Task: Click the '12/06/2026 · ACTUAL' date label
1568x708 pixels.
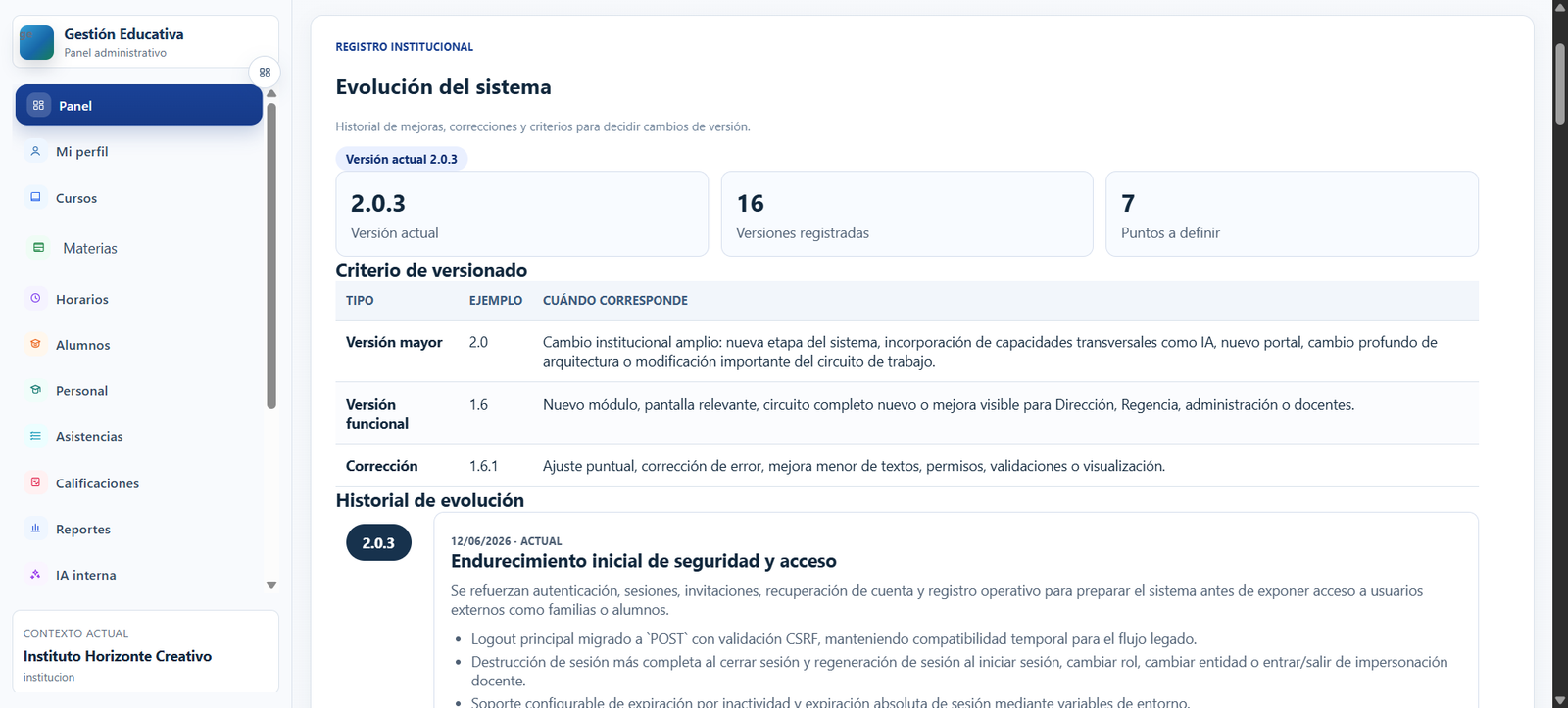Action: [x=507, y=541]
